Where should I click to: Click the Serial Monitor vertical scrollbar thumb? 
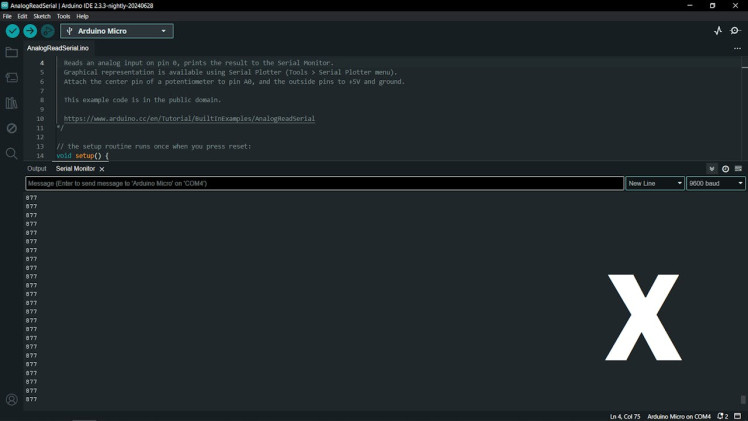tap(743, 400)
